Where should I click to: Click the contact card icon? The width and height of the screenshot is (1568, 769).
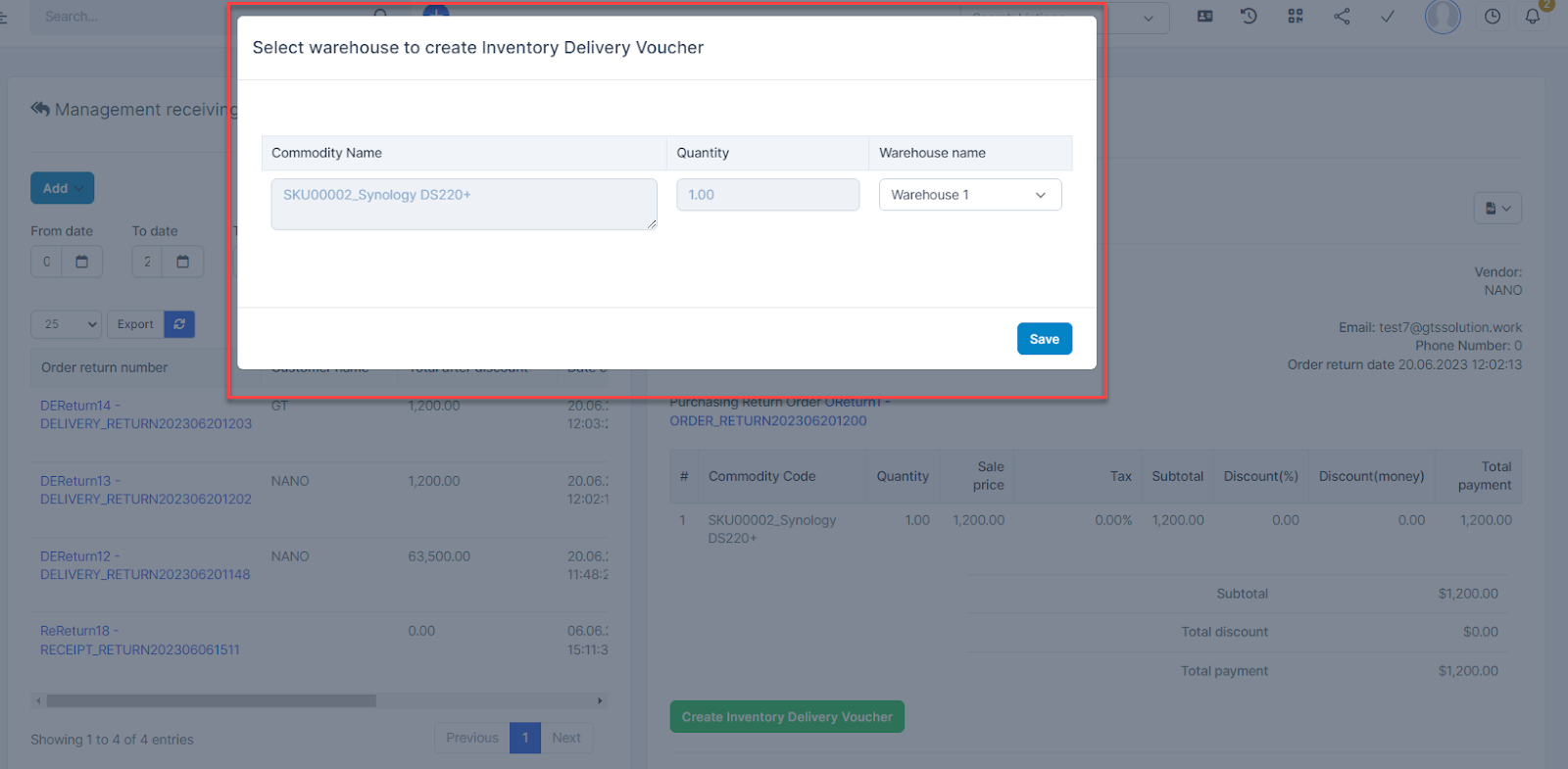tap(1205, 17)
